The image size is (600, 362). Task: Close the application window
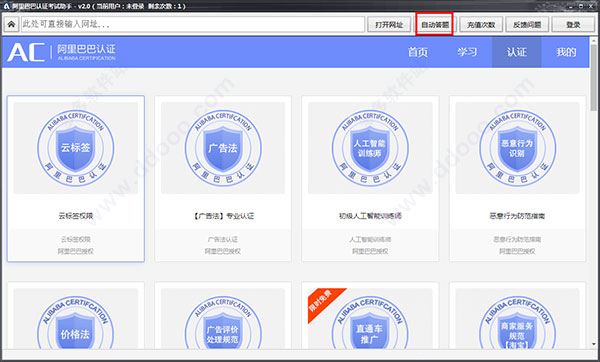click(591, 6)
